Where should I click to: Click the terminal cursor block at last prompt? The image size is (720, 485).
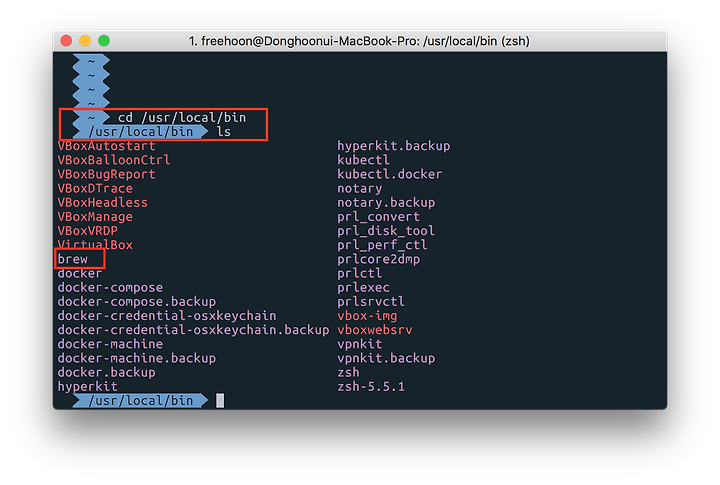[220, 400]
